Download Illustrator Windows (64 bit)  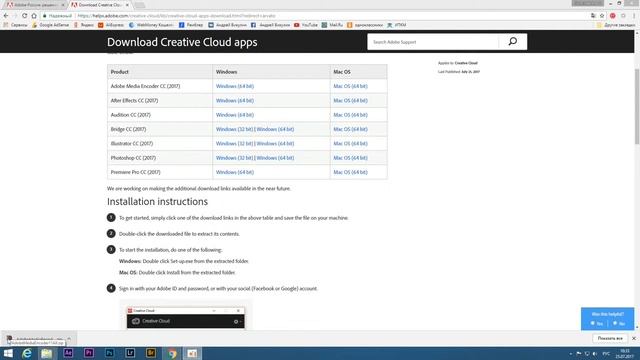[275, 143]
